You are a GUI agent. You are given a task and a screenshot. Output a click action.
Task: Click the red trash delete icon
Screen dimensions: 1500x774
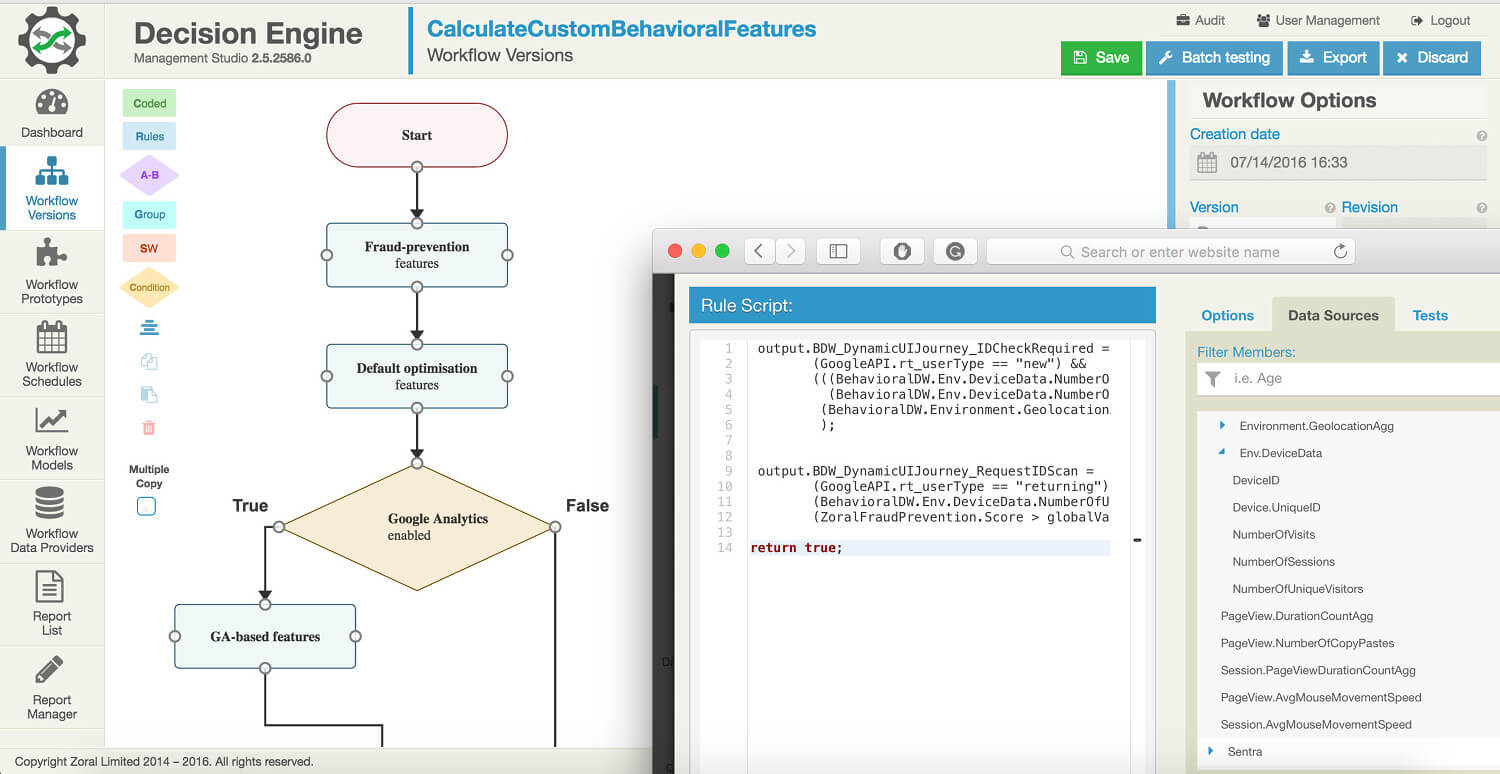(149, 428)
